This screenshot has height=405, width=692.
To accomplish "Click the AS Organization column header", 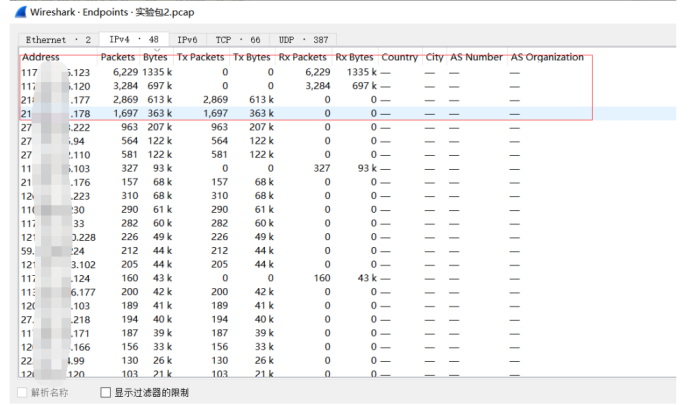I will 547,57.
